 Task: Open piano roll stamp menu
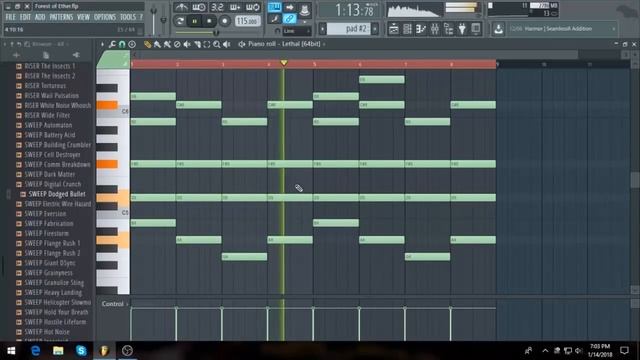(132, 44)
